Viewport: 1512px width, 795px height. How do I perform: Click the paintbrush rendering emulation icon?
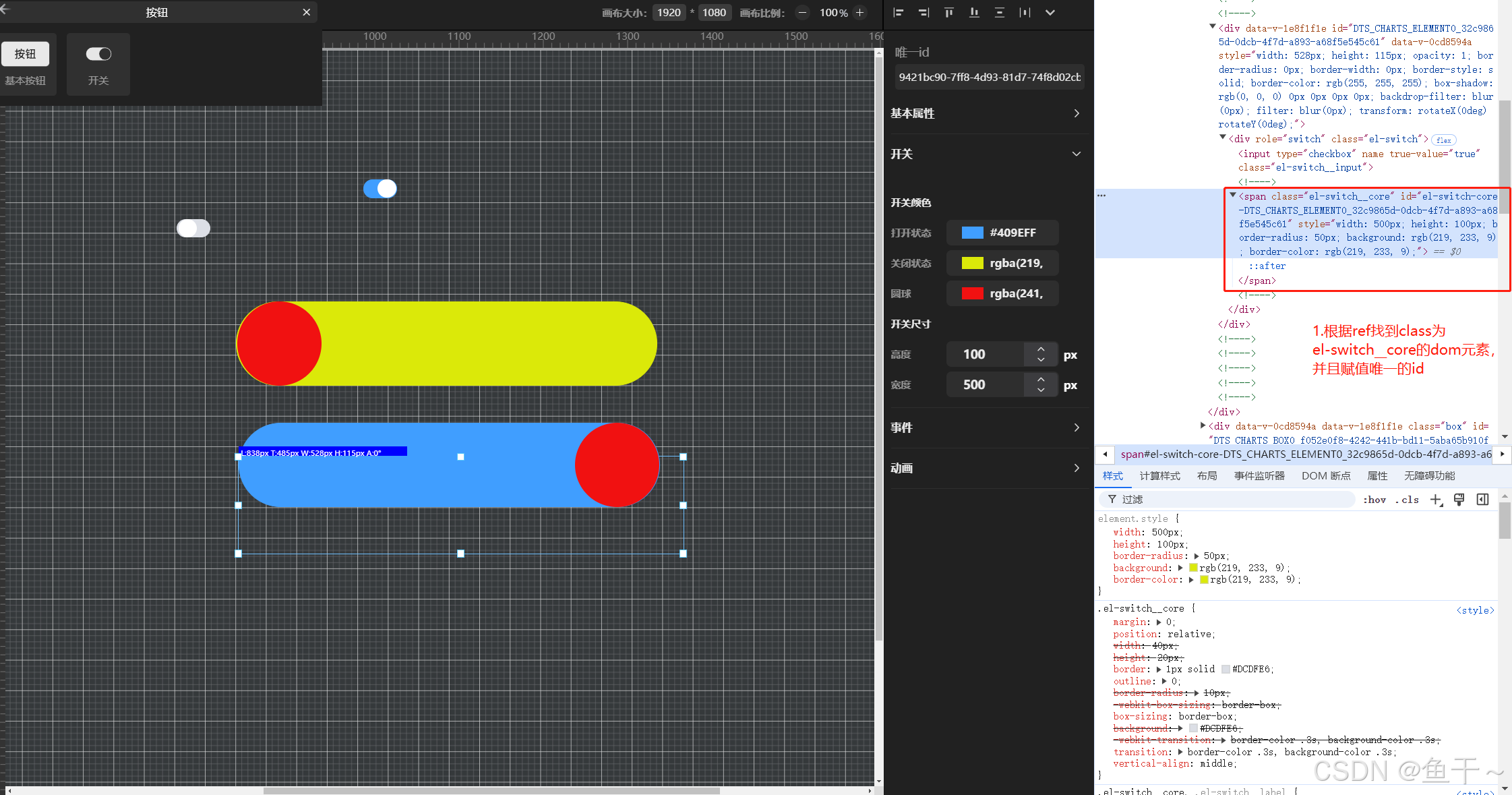pyautogui.click(x=1459, y=500)
